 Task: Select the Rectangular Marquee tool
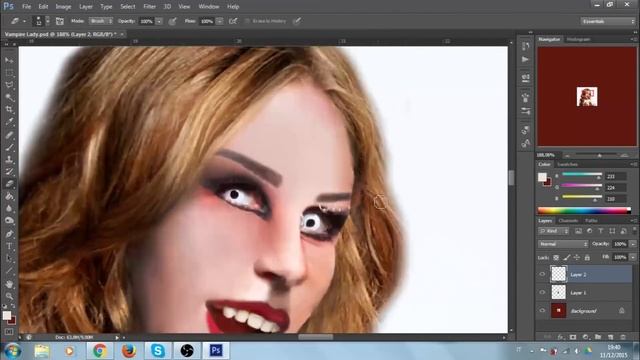[x=9, y=73]
